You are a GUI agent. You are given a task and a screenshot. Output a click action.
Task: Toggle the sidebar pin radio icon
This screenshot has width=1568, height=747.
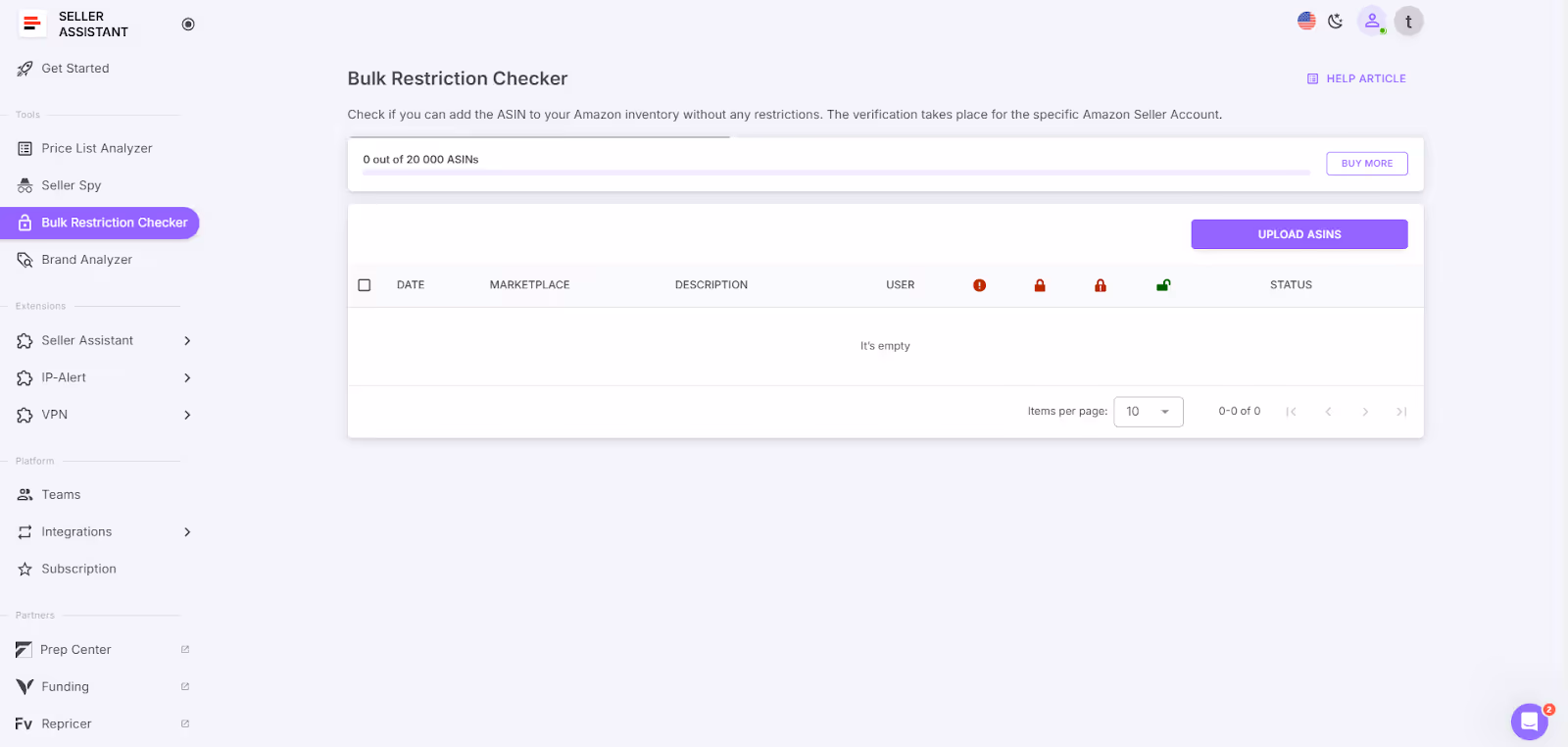188,25
